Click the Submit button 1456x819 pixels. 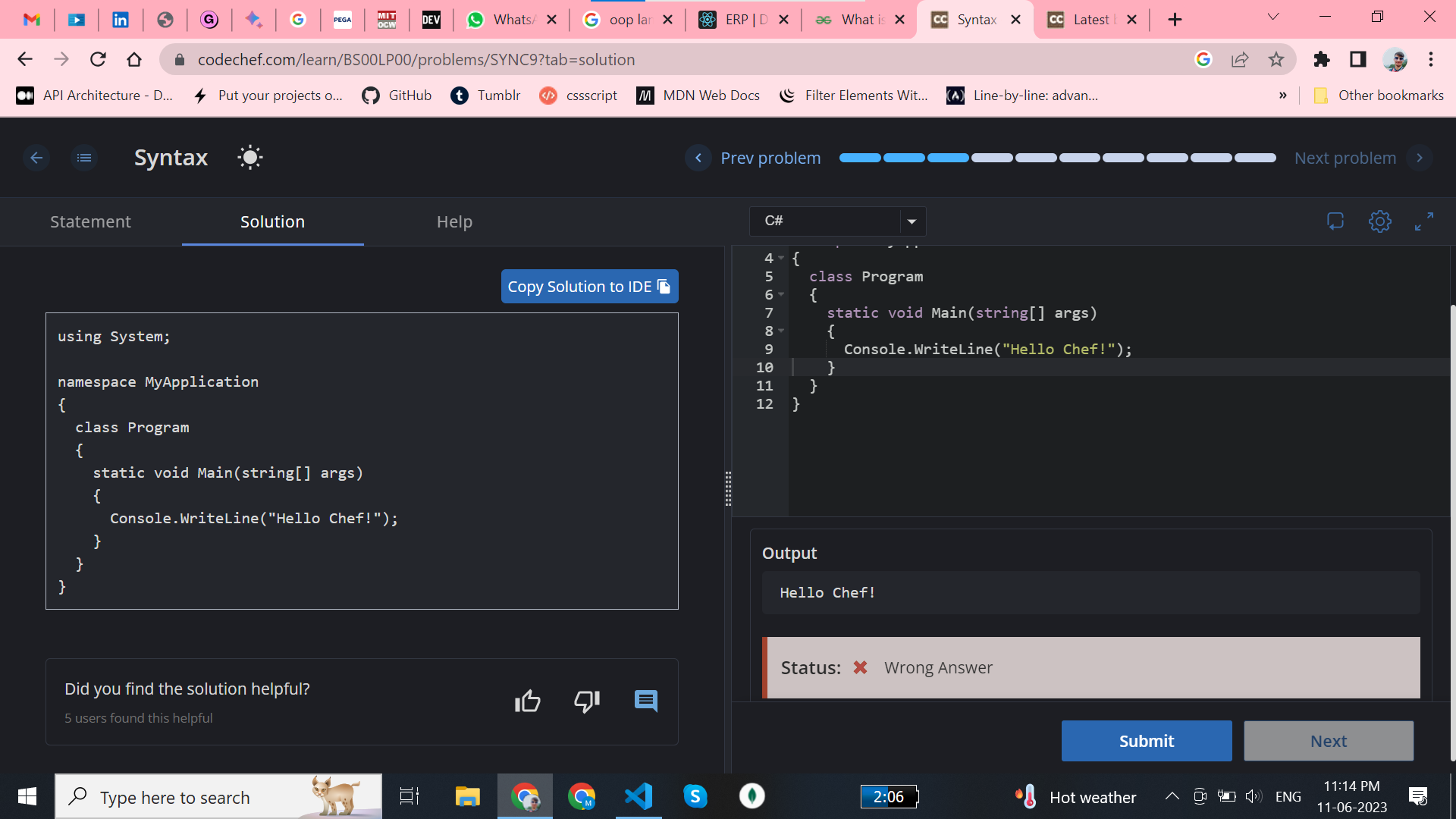pos(1146,741)
